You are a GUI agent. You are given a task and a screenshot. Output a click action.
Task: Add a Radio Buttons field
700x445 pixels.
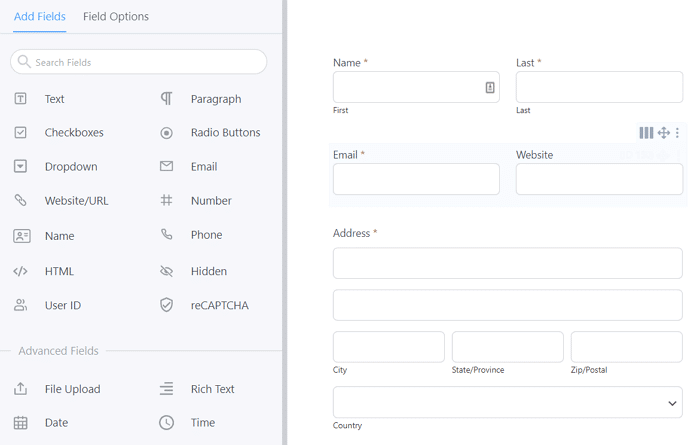tap(224, 133)
